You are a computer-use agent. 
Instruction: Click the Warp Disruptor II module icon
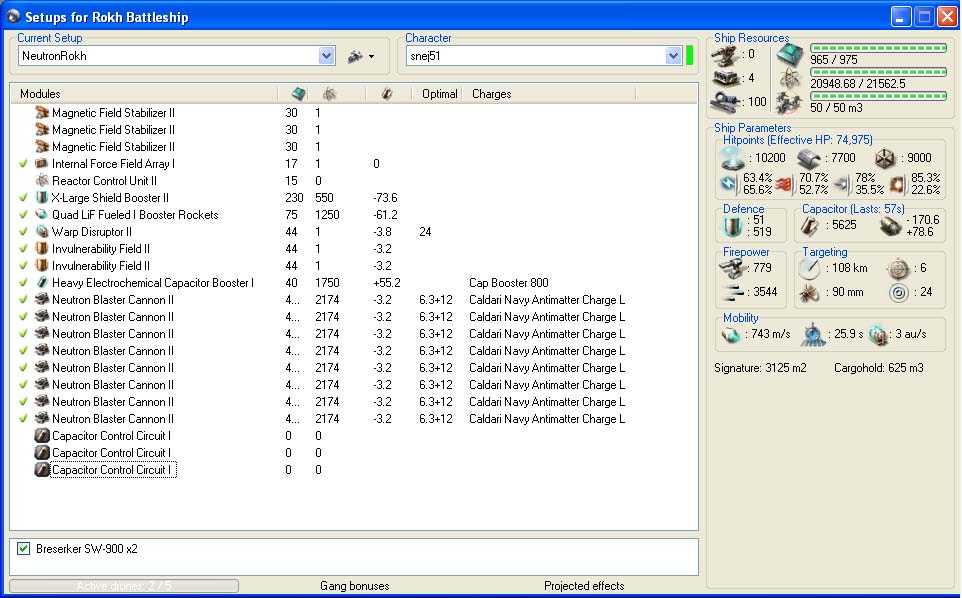coord(42,232)
